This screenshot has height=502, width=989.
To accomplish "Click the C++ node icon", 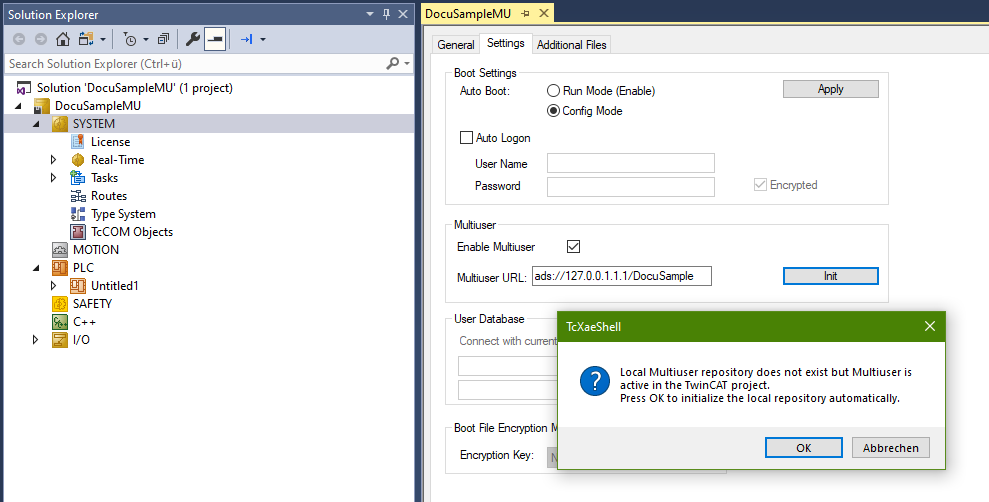I will tap(60, 322).
